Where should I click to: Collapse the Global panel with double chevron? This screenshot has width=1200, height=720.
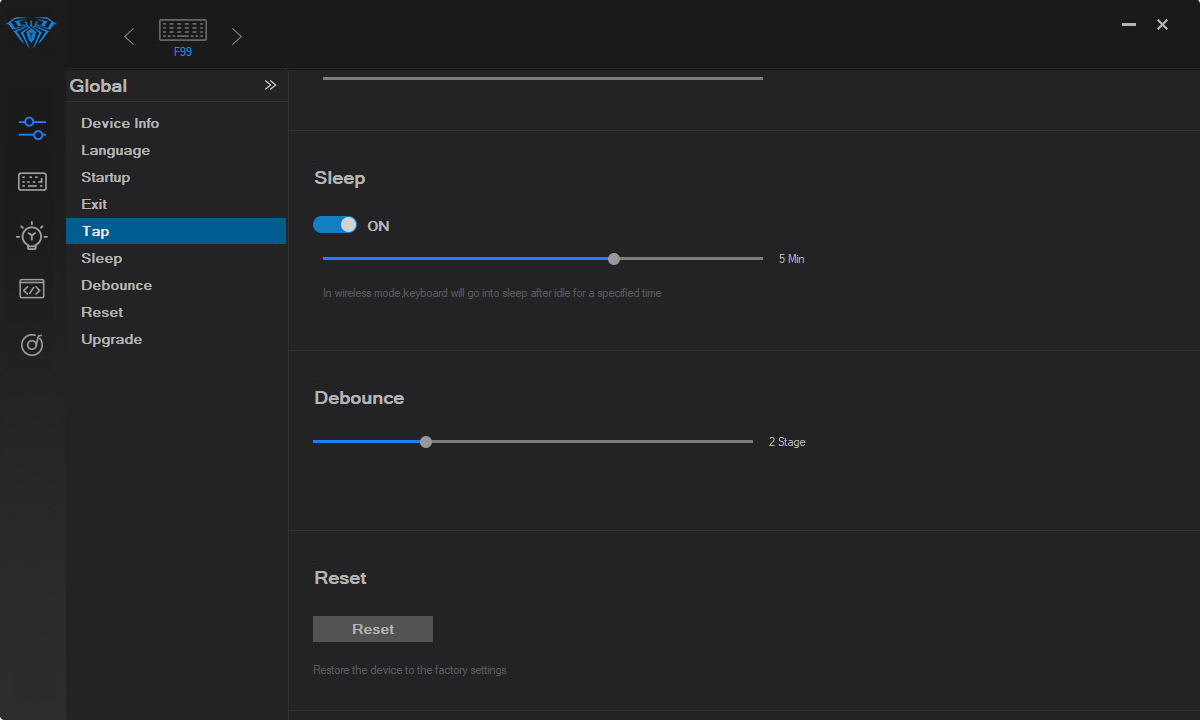270,86
